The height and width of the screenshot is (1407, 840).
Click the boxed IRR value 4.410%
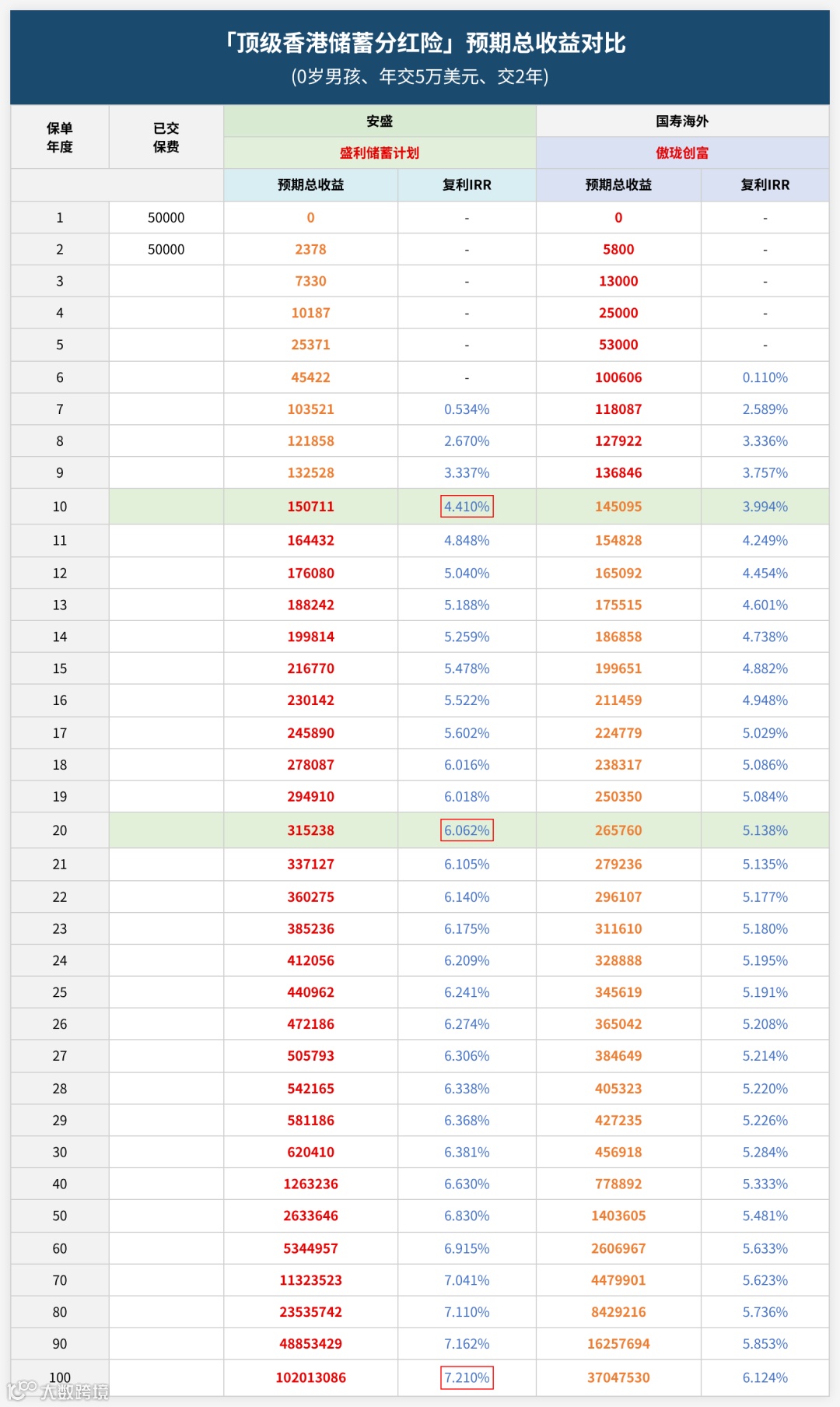[467, 507]
